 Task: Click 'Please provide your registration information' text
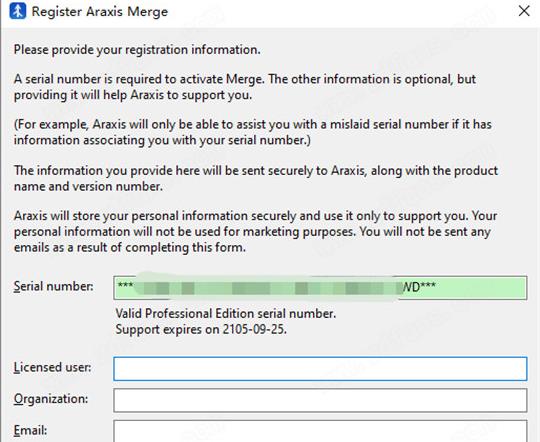pos(137,50)
